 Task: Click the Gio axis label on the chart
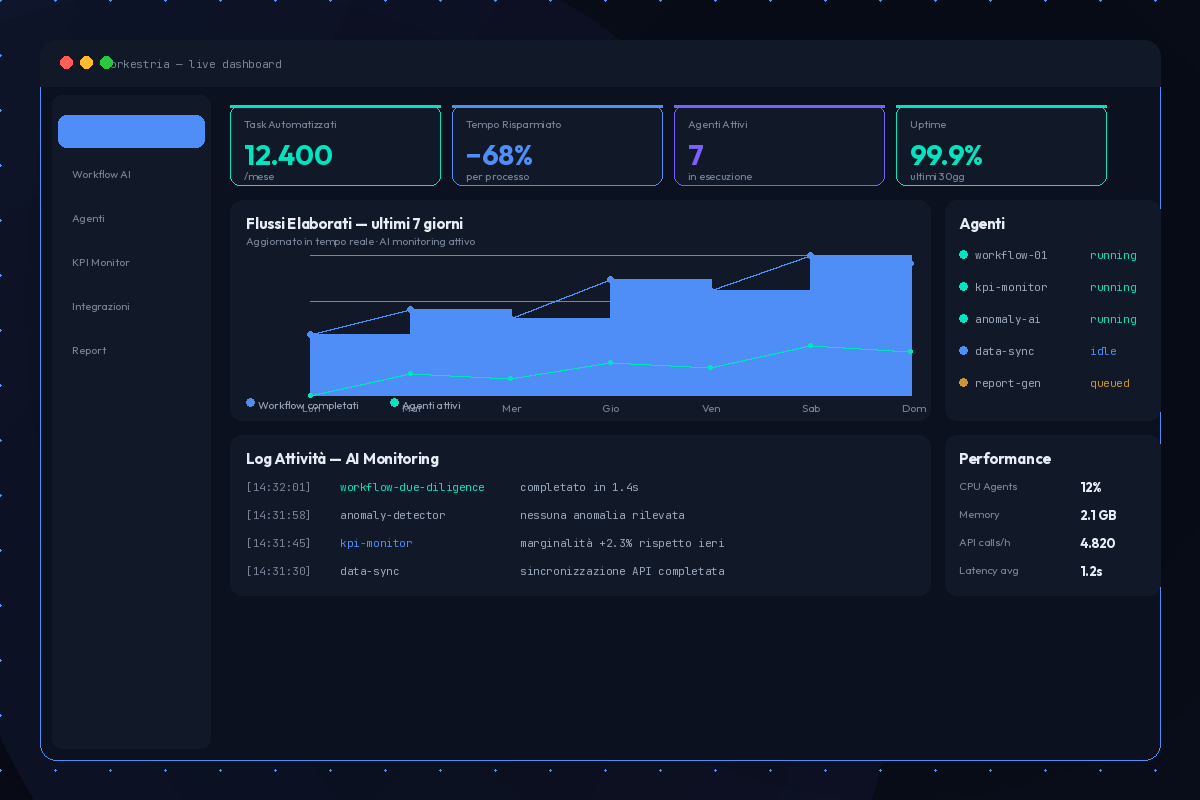(611, 409)
